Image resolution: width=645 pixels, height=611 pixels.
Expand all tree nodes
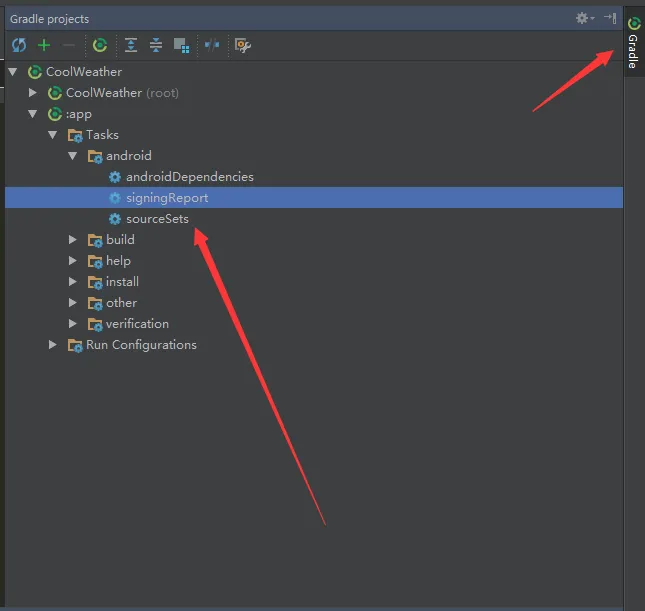coord(131,45)
